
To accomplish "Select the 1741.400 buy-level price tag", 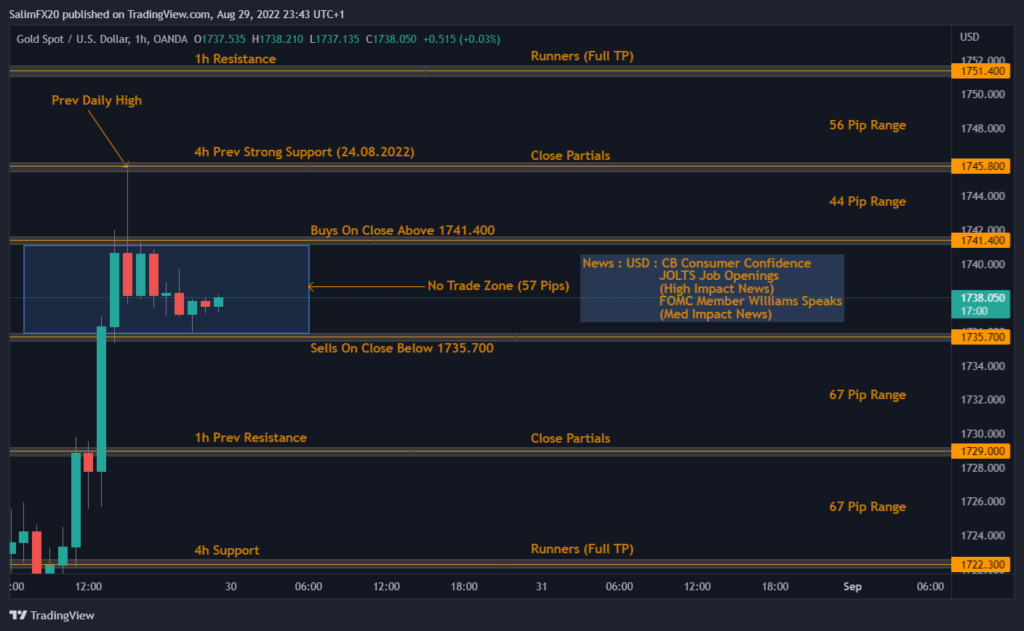I will [981, 240].
